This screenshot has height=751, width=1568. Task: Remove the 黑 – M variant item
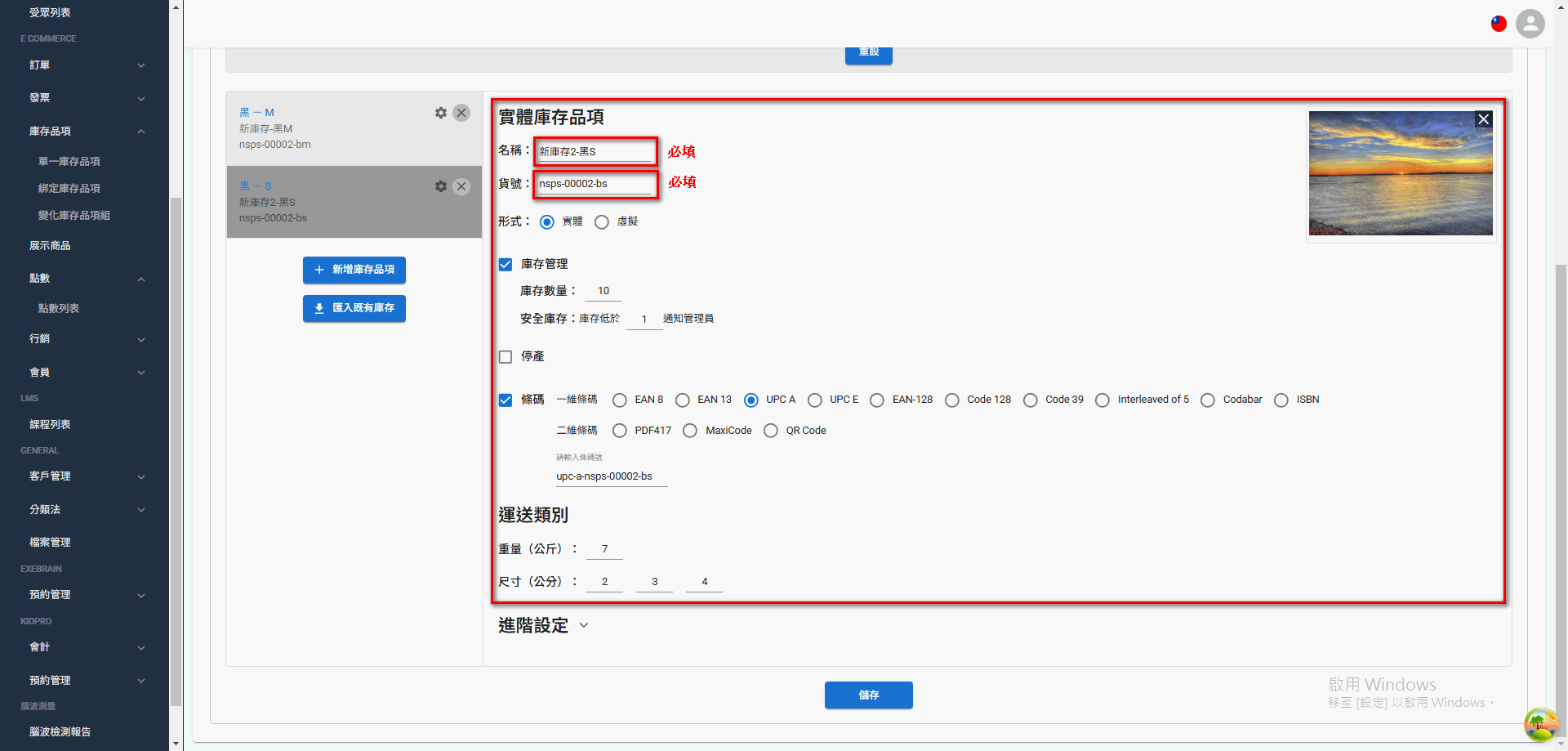coord(461,113)
